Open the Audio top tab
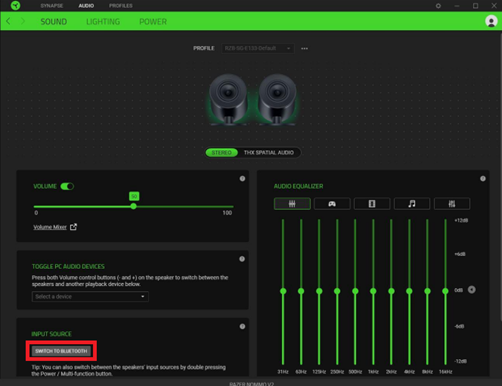 (x=86, y=6)
